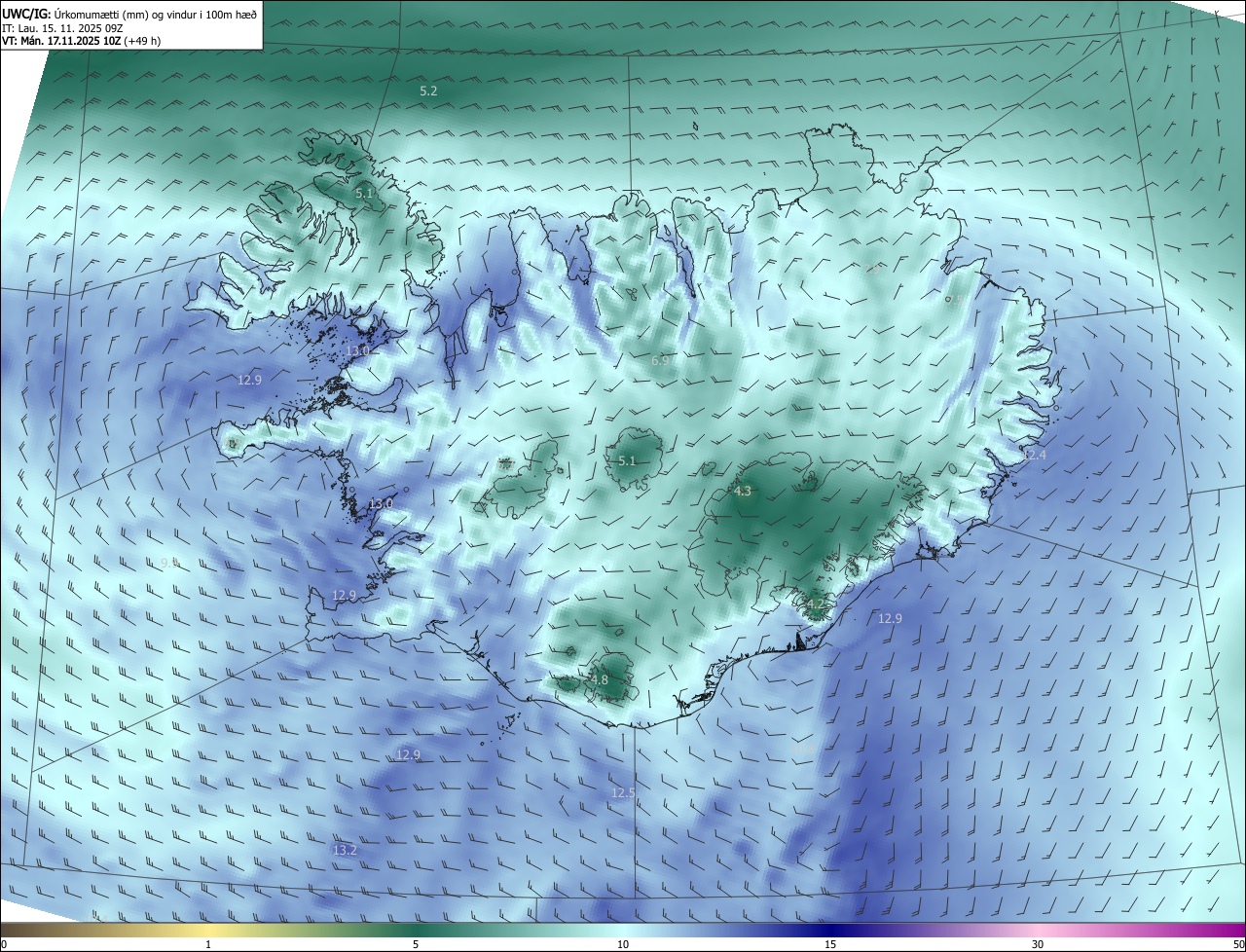1246x952 pixels.
Task: Click the map title 'UWC/IG: Úrkomumætti (mm)'
Action: coord(75,13)
